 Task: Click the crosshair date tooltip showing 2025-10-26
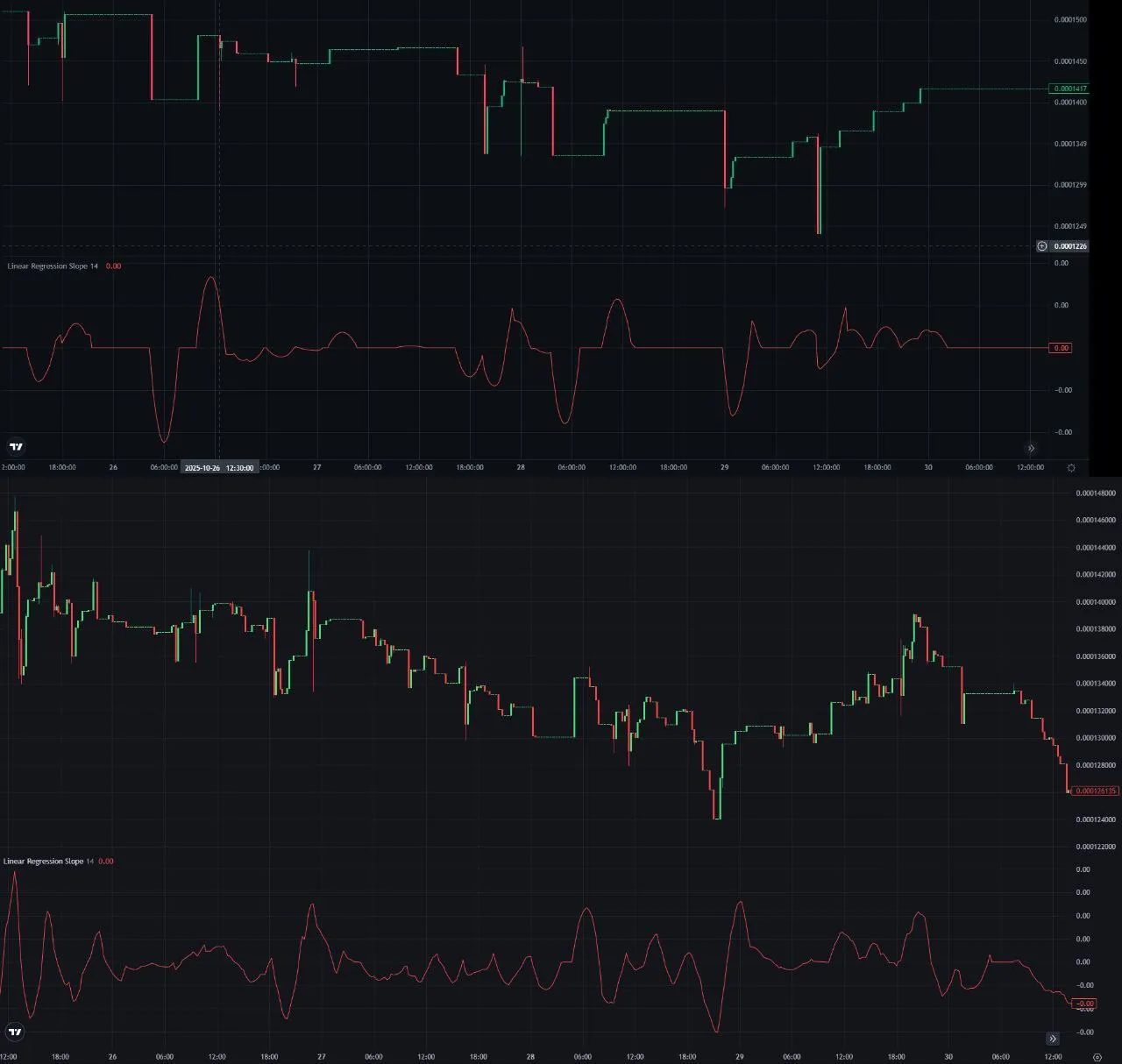[x=203, y=467]
